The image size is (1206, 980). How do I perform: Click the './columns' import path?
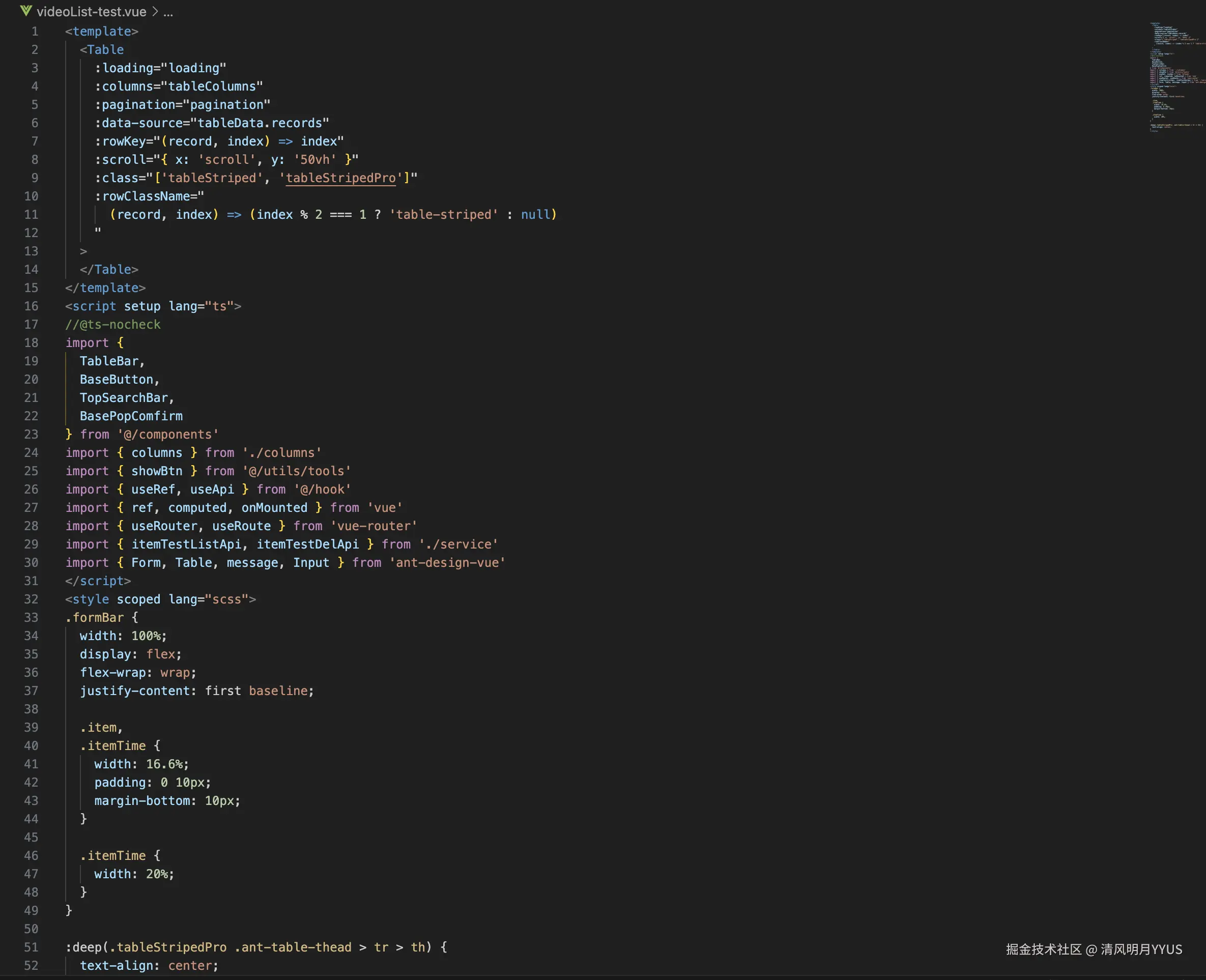pyautogui.click(x=282, y=453)
